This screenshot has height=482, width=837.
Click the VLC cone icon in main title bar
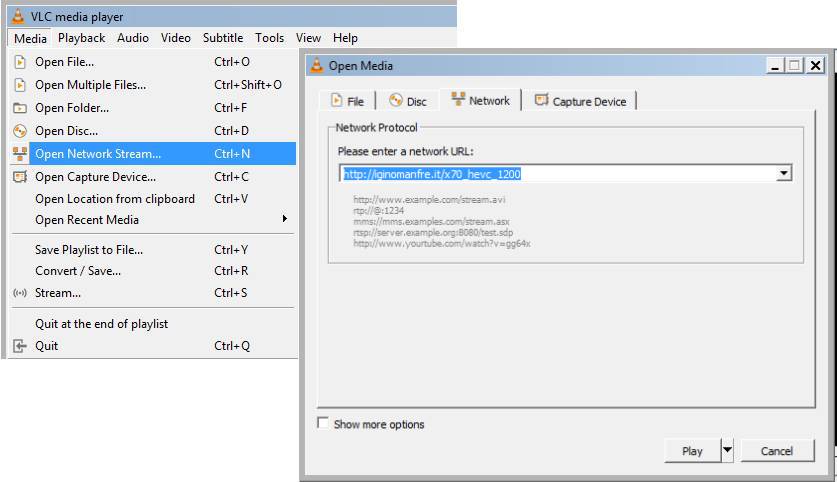coord(18,17)
